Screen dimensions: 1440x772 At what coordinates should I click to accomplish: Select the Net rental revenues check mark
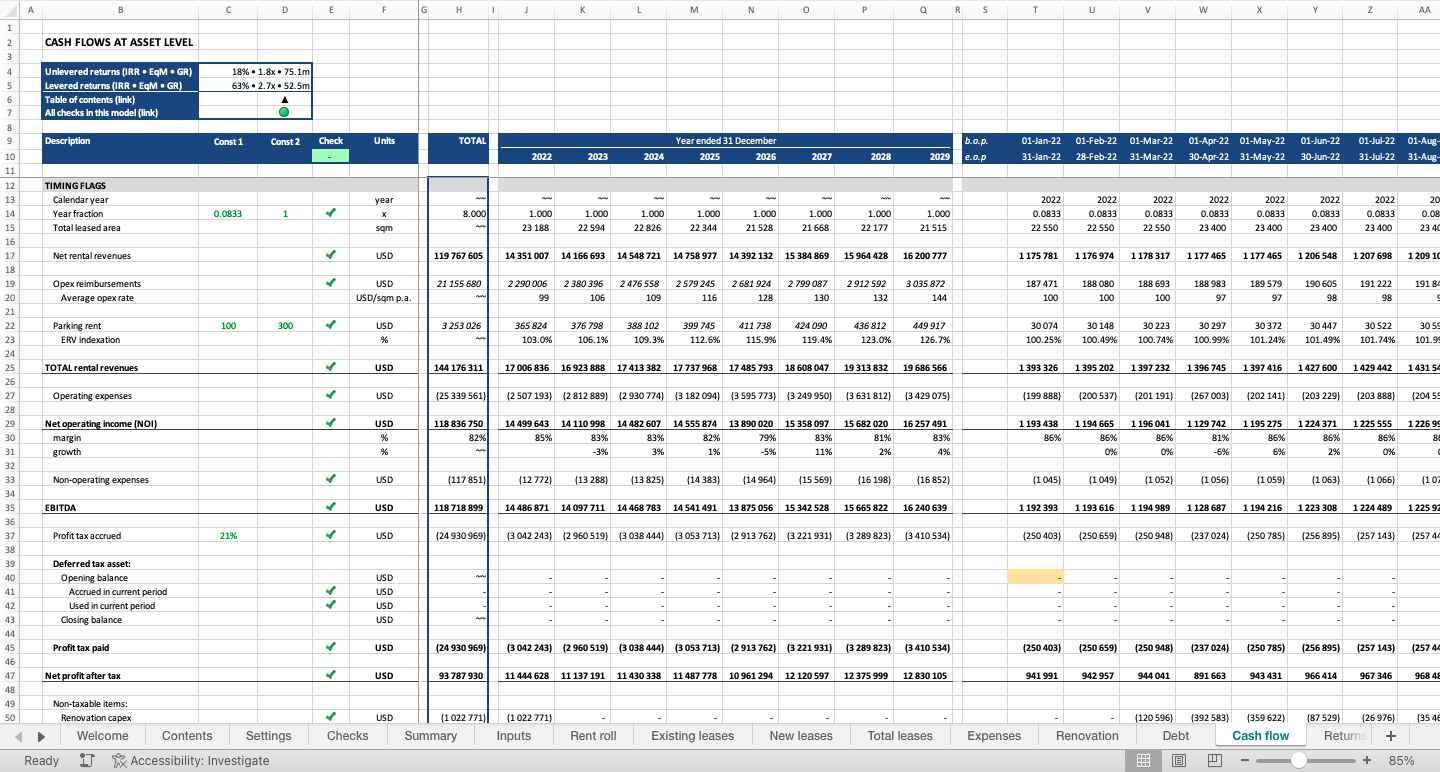[x=331, y=256]
